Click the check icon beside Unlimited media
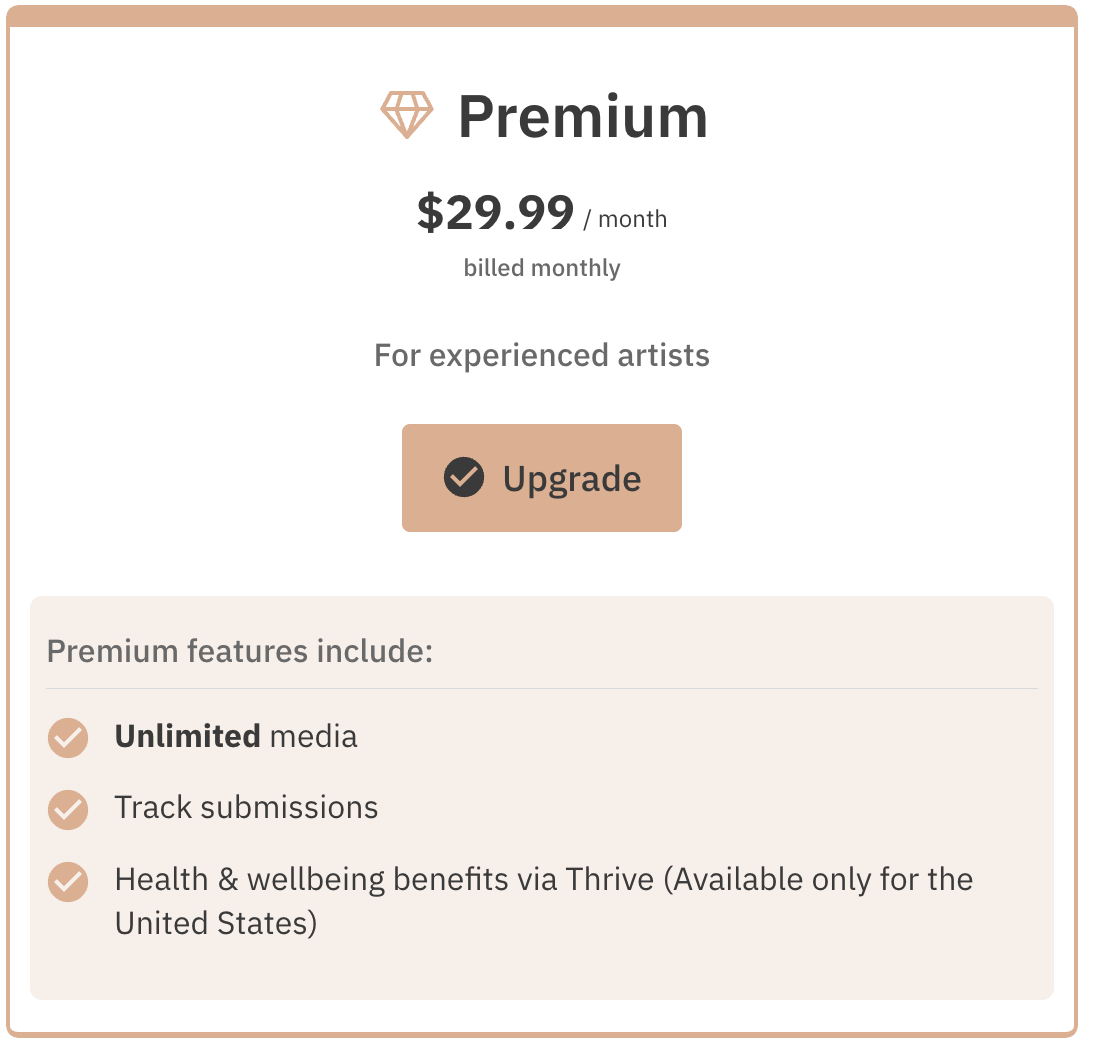 tap(68, 738)
